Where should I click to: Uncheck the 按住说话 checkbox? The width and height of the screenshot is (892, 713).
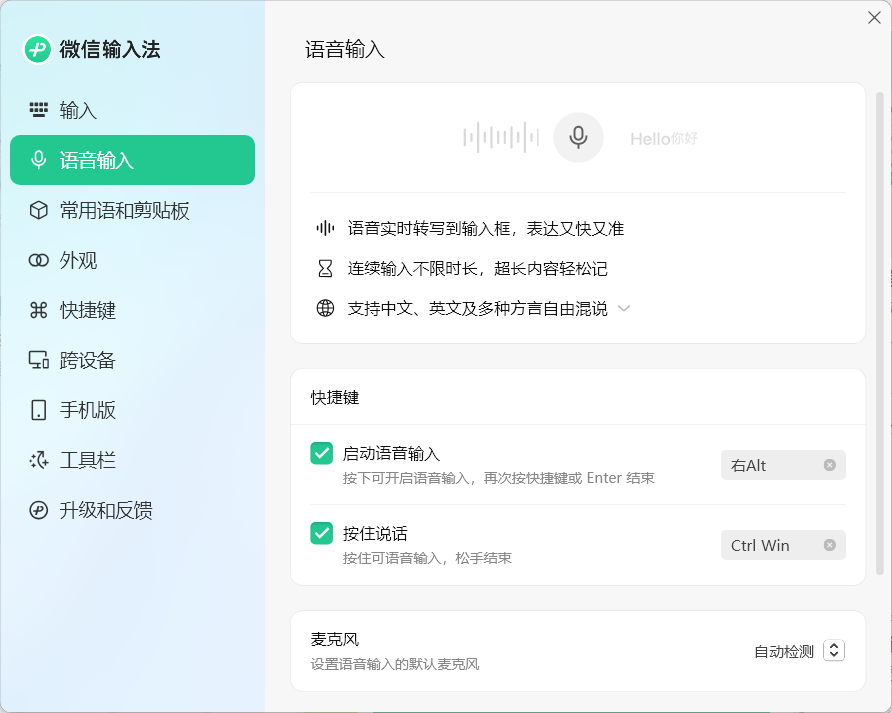tap(321, 533)
